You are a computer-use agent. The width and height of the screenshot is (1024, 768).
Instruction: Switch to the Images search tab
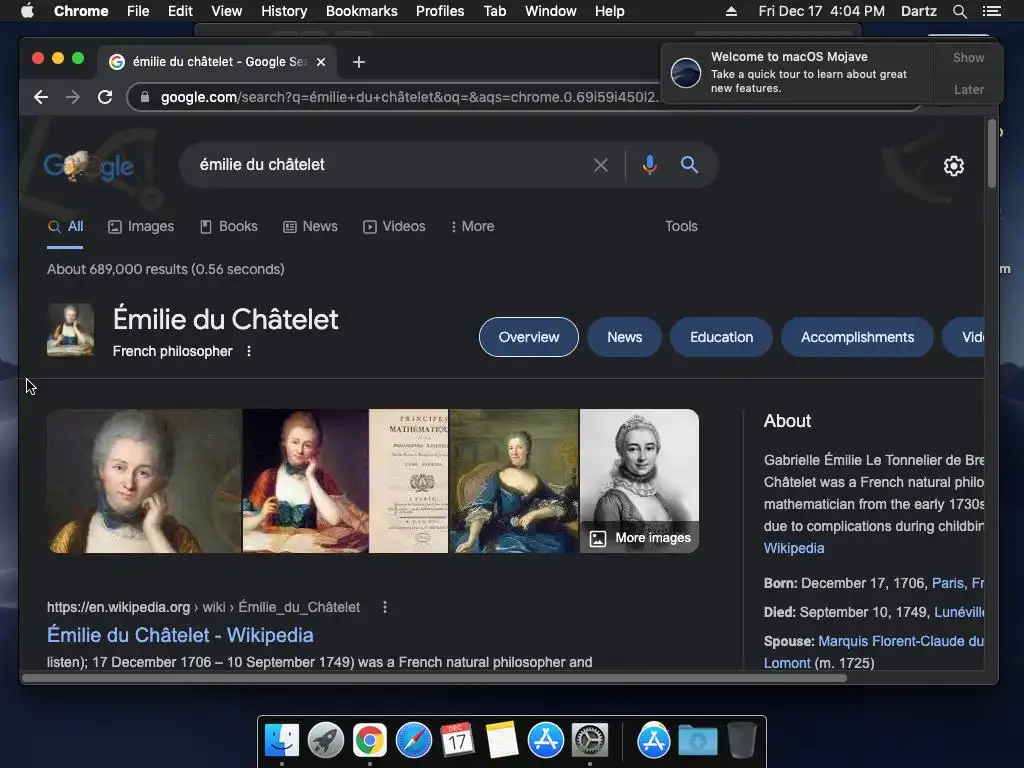(141, 227)
